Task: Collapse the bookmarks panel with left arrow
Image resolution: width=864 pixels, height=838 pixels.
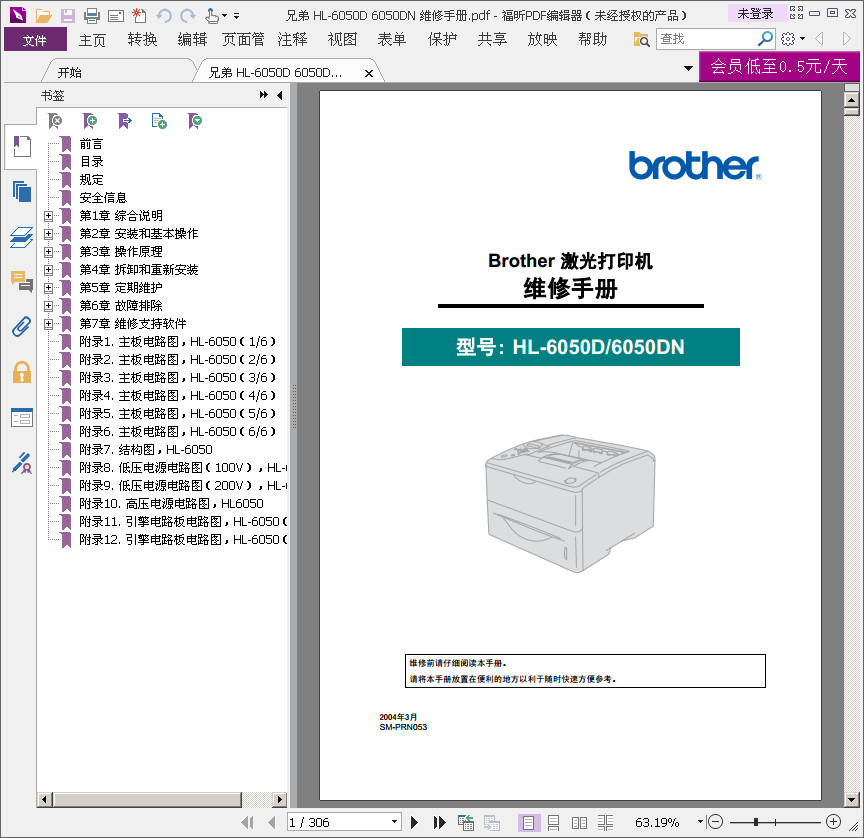Action: pyautogui.click(x=280, y=95)
